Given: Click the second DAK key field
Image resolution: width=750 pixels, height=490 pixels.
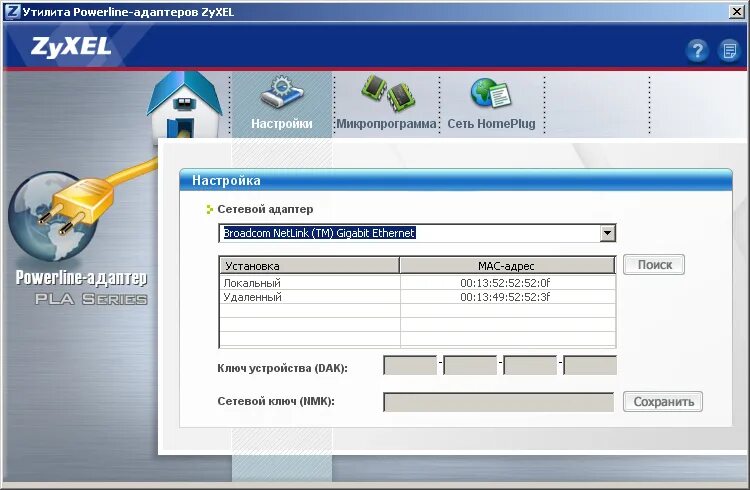Looking at the screenshot, I should pyautogui.click(x=470, y=365).
